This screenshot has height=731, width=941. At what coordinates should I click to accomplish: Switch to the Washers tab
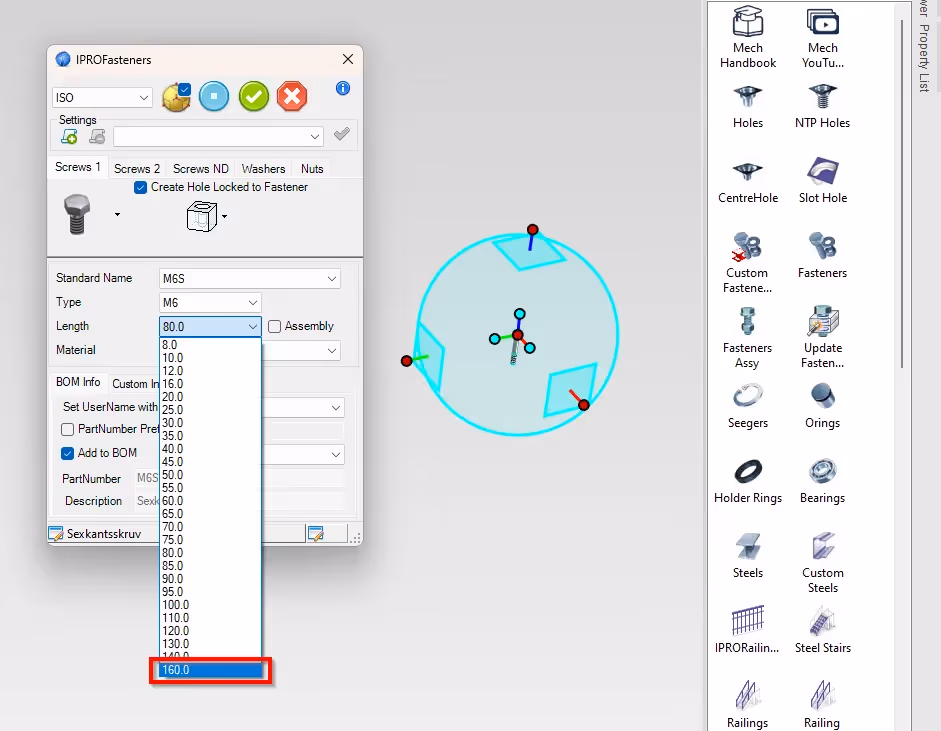tap(263, 169)
